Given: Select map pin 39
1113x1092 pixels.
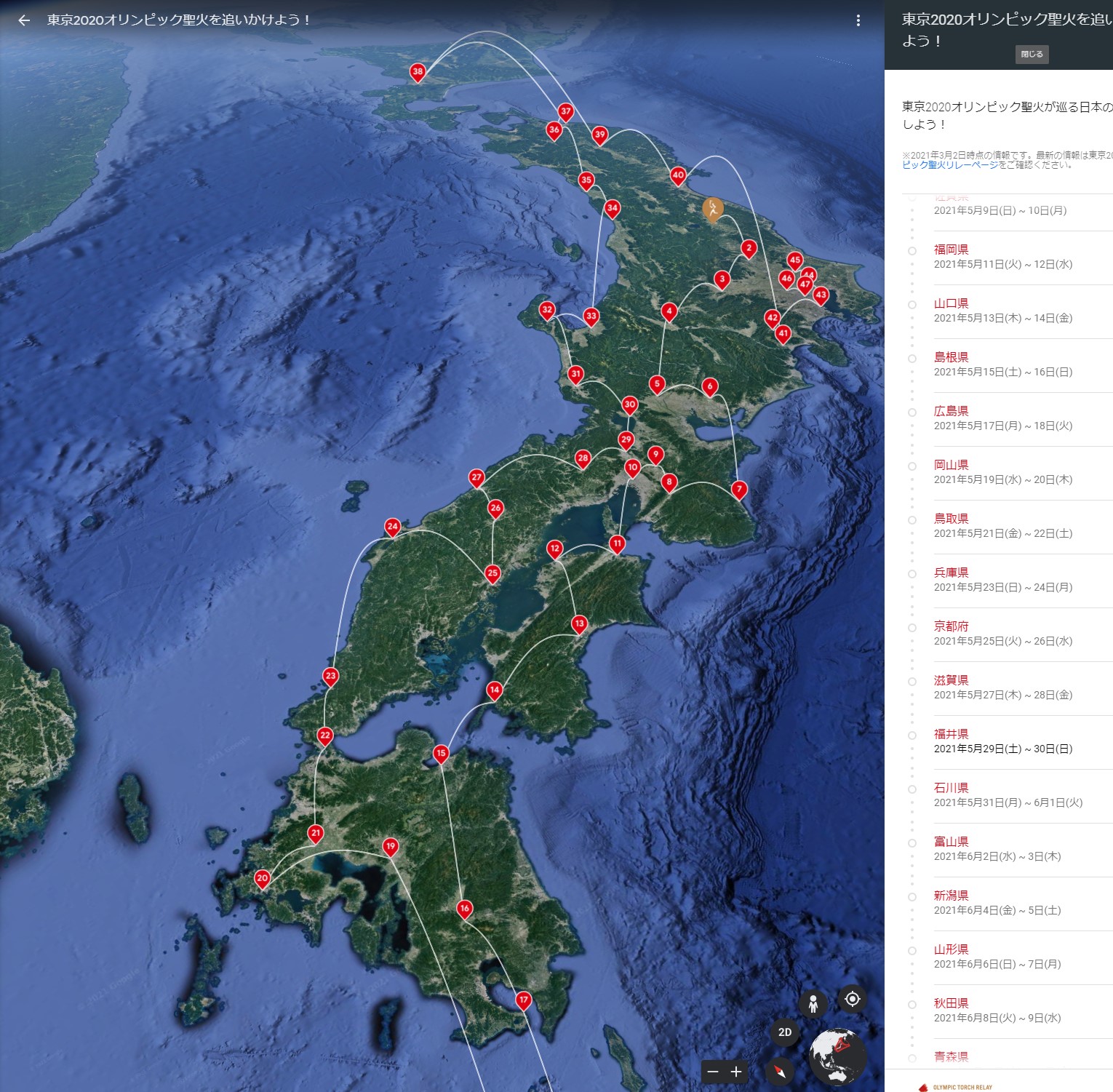Looking at the screenshot, I should [x=599, y=135].
